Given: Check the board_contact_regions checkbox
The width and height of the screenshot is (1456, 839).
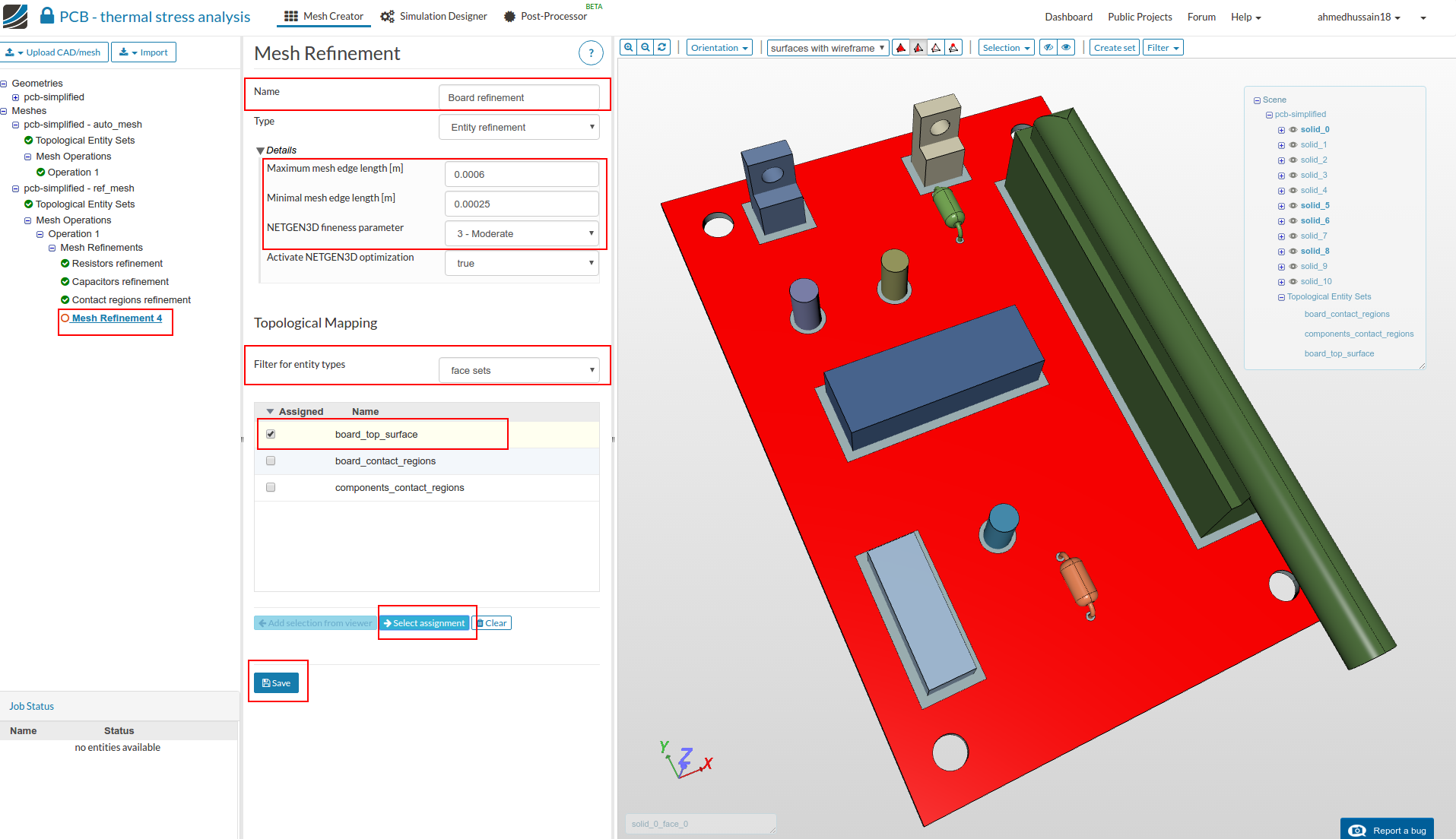Looking at the screenshot, I should [271, 461].
